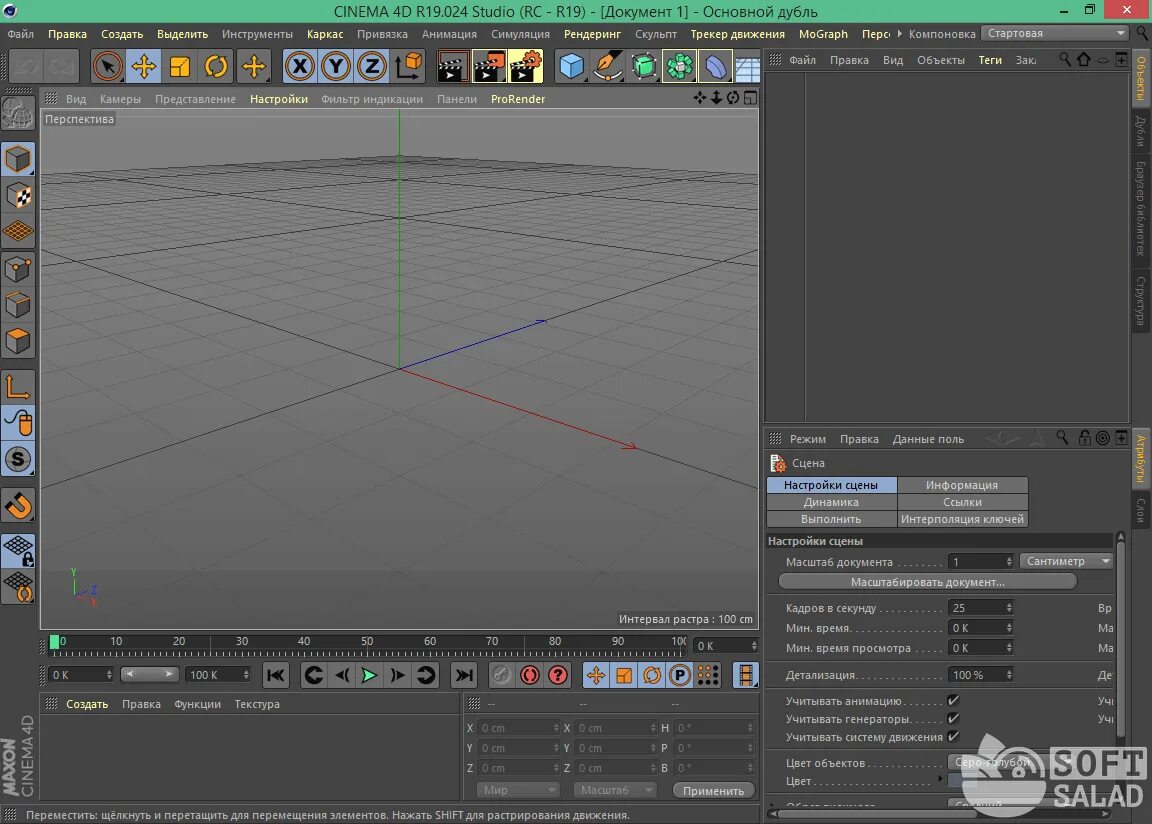Viewport: 1152px width, 824px height.
Task: Render to Picture Viewer icon
Action: pos(489,67)
